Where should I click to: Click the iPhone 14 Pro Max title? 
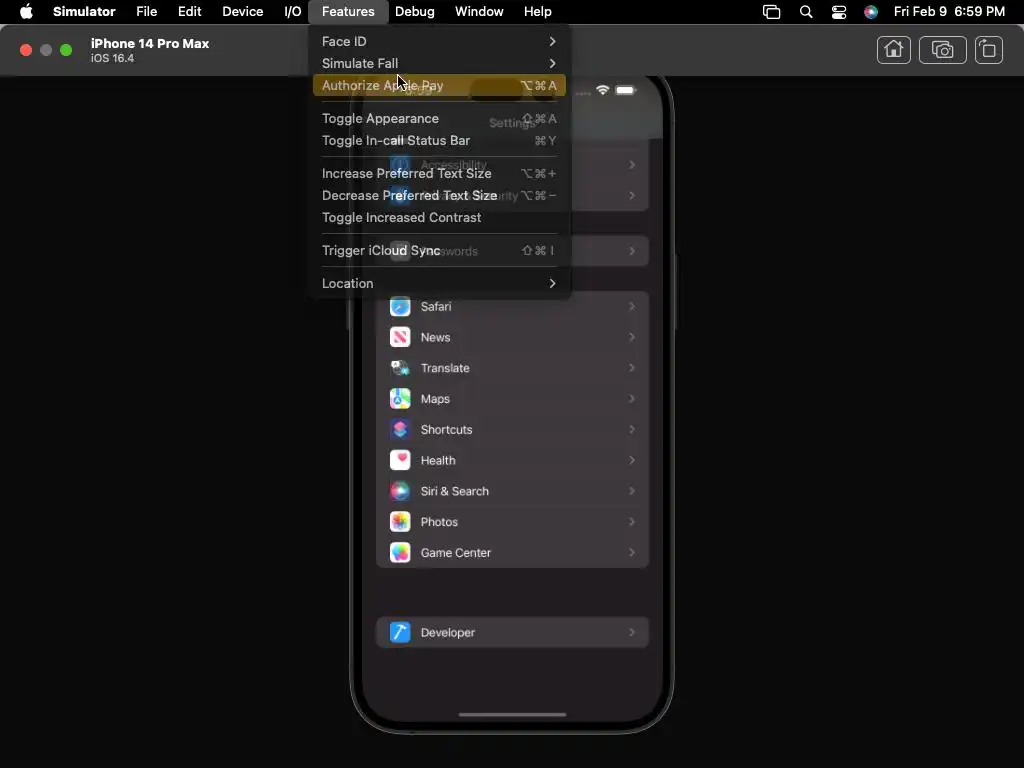click(x=150, y=44)
